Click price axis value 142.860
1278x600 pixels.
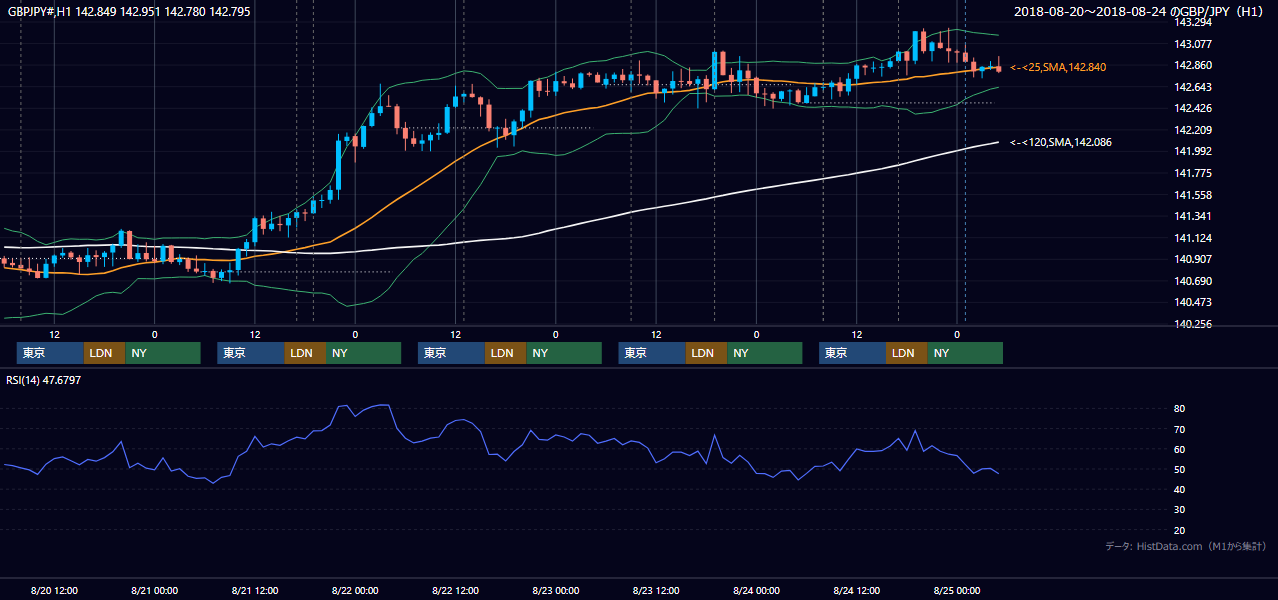(1193, 65)
